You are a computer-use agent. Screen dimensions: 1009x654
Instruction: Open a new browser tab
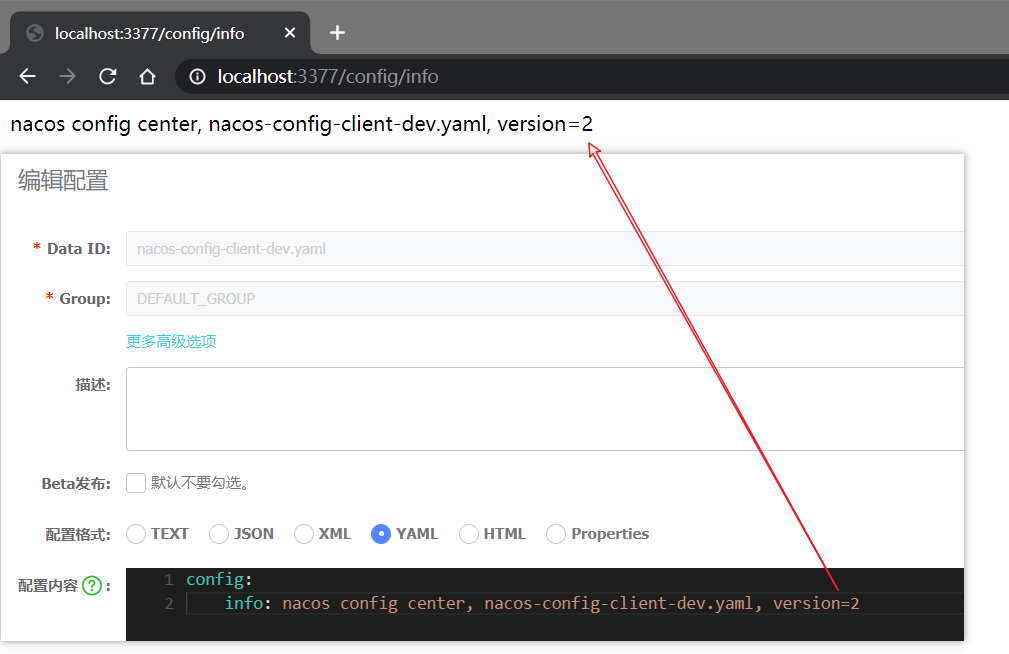pos(337,32)
